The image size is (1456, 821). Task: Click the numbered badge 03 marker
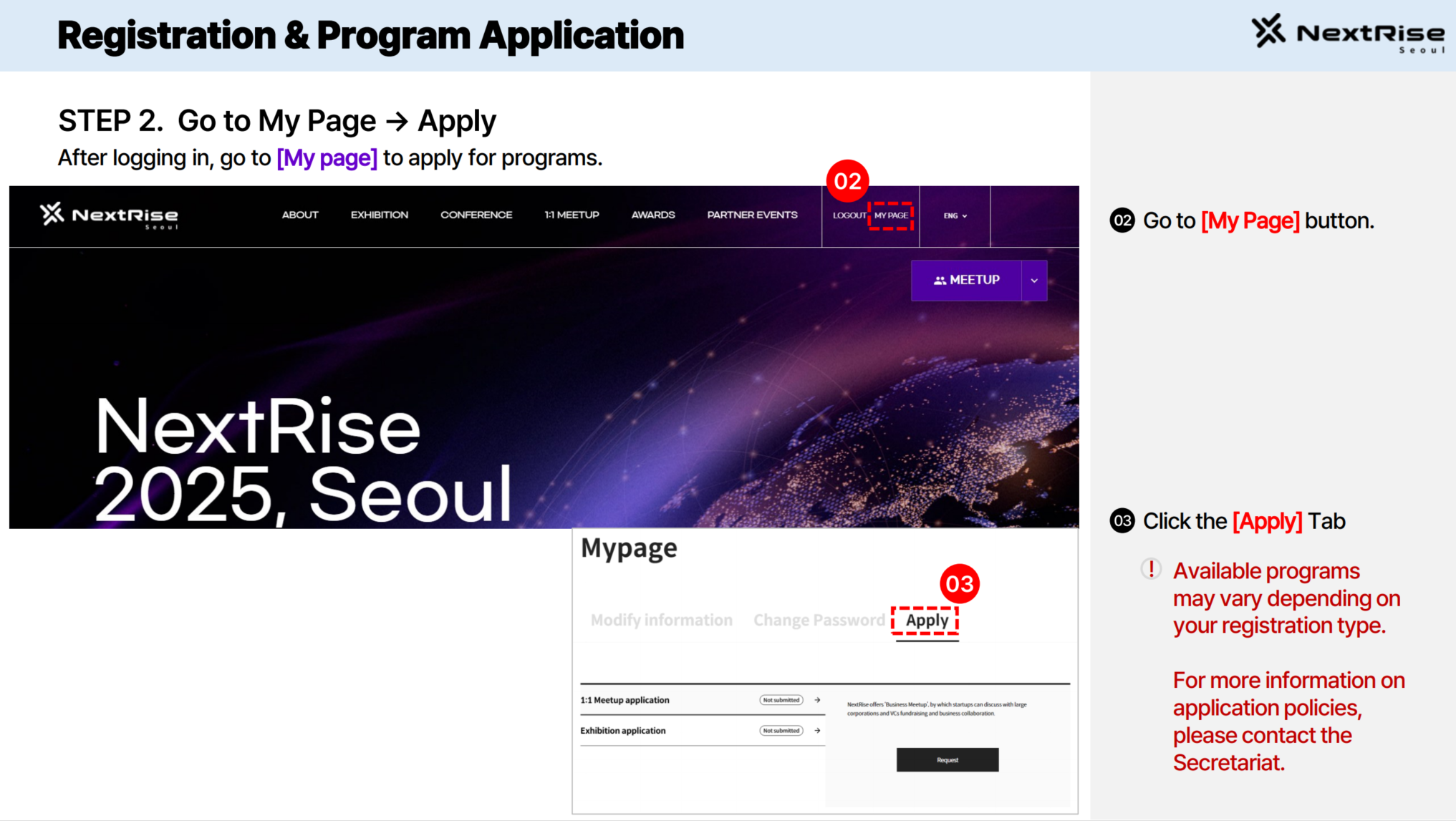click(960, 584)
